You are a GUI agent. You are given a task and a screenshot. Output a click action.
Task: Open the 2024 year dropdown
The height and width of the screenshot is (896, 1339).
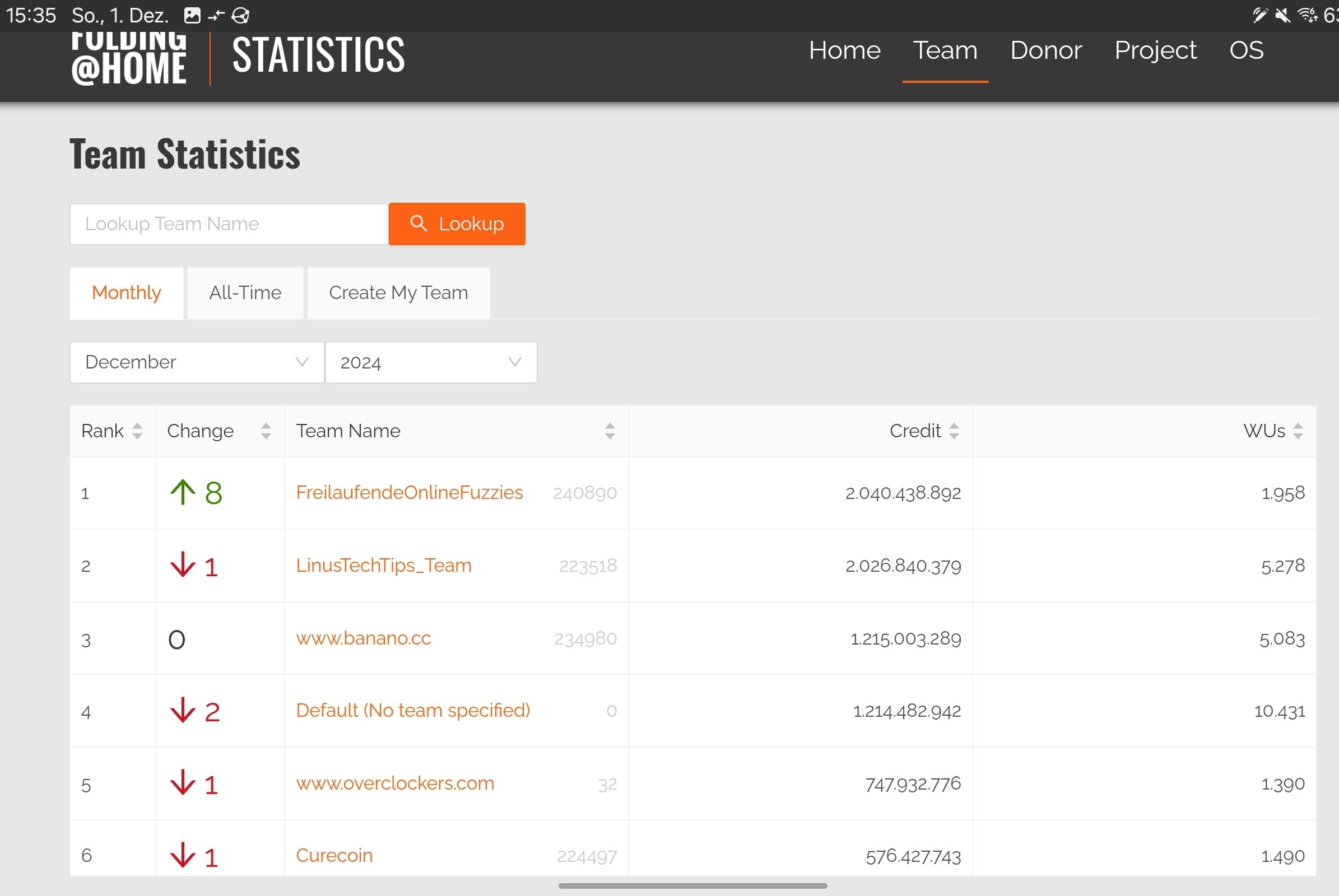(x=431, y=362)
